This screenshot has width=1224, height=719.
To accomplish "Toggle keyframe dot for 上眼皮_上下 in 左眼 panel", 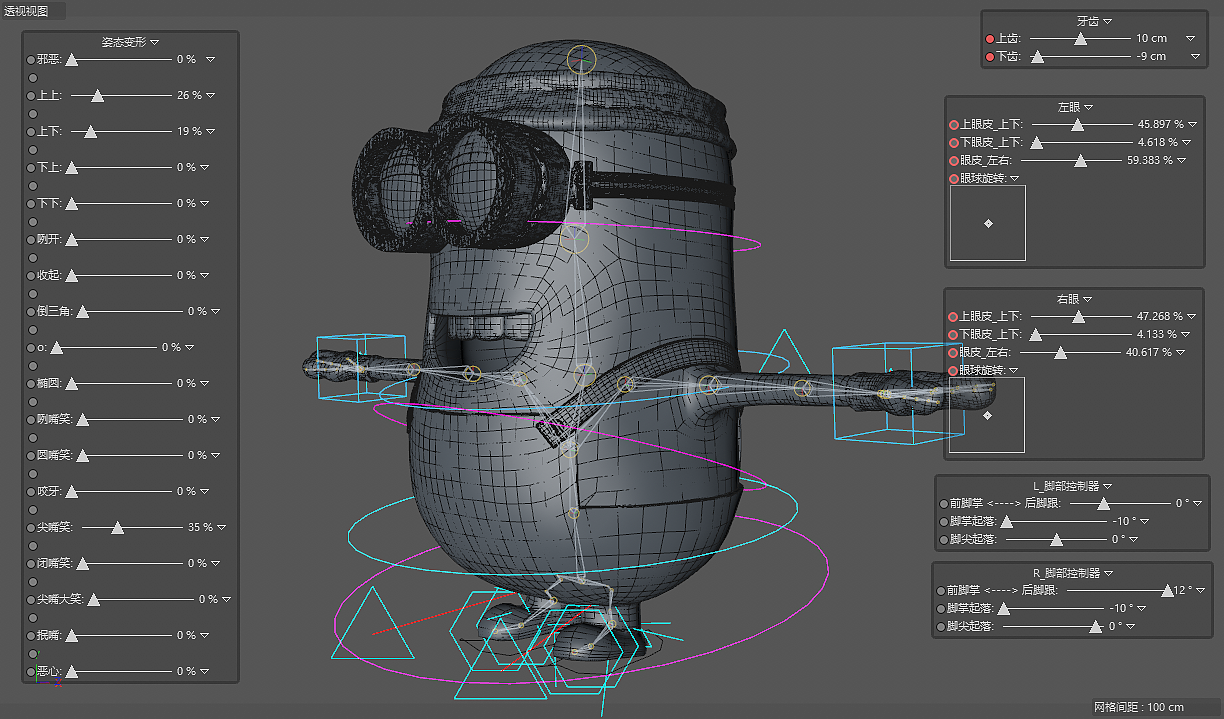I will [x=954, y=125].
